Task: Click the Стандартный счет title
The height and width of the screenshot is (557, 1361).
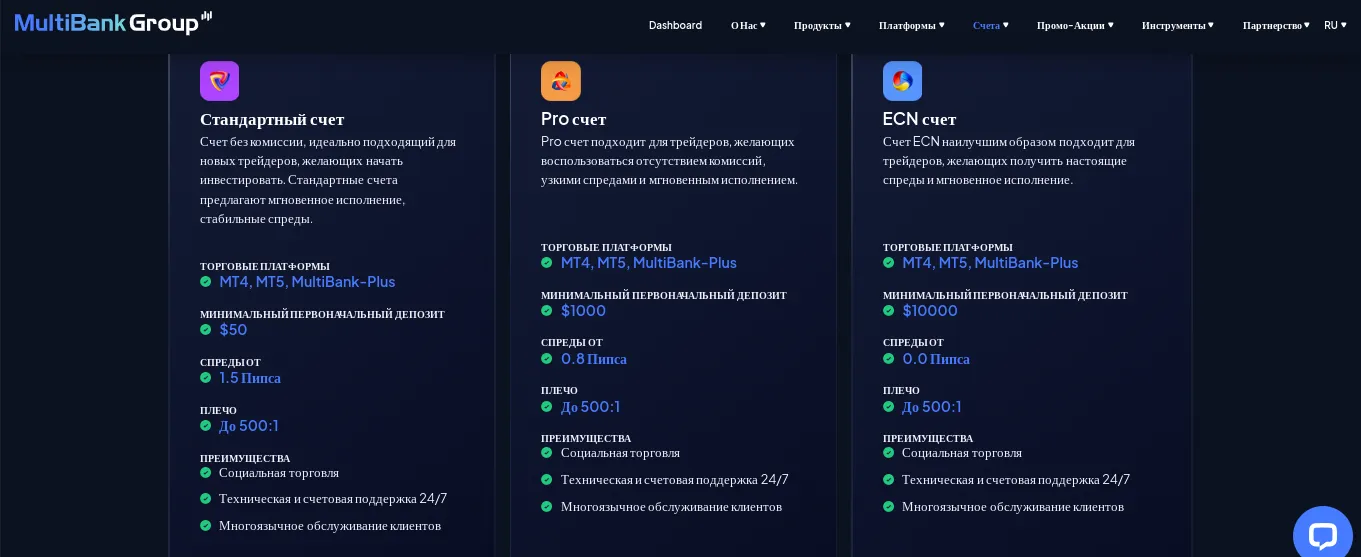Action: pyautogui.click(x=272, y=119)
